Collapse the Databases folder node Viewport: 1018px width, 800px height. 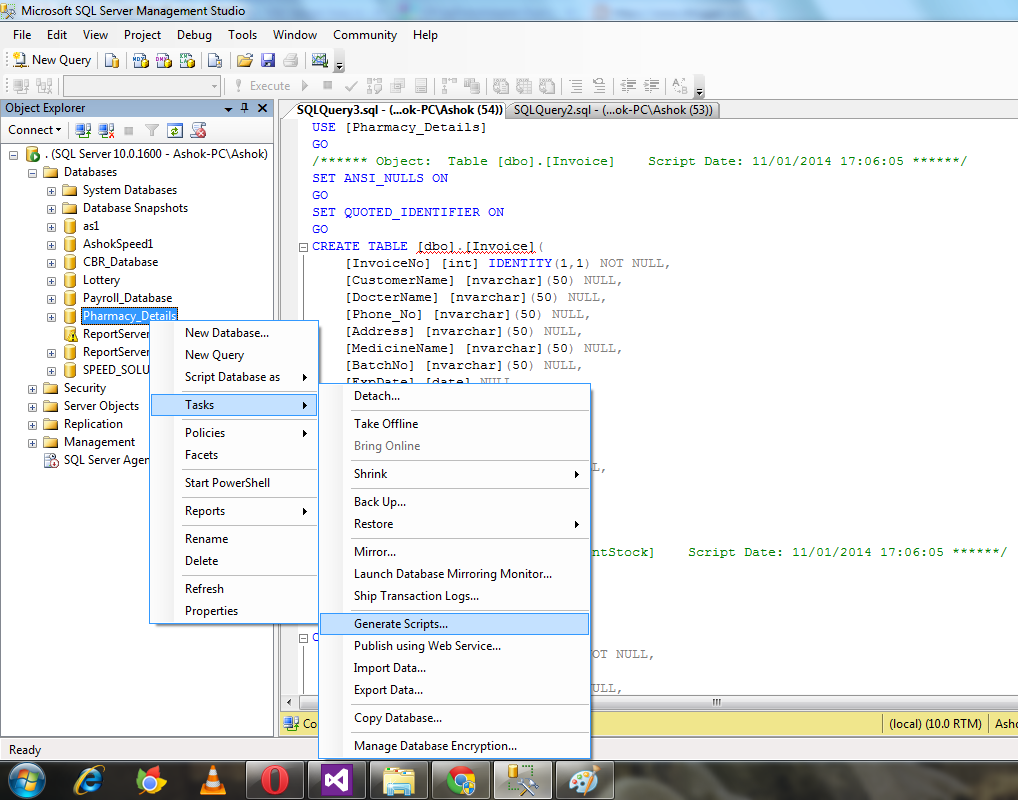pyautogui.click(x=32, y=173)
